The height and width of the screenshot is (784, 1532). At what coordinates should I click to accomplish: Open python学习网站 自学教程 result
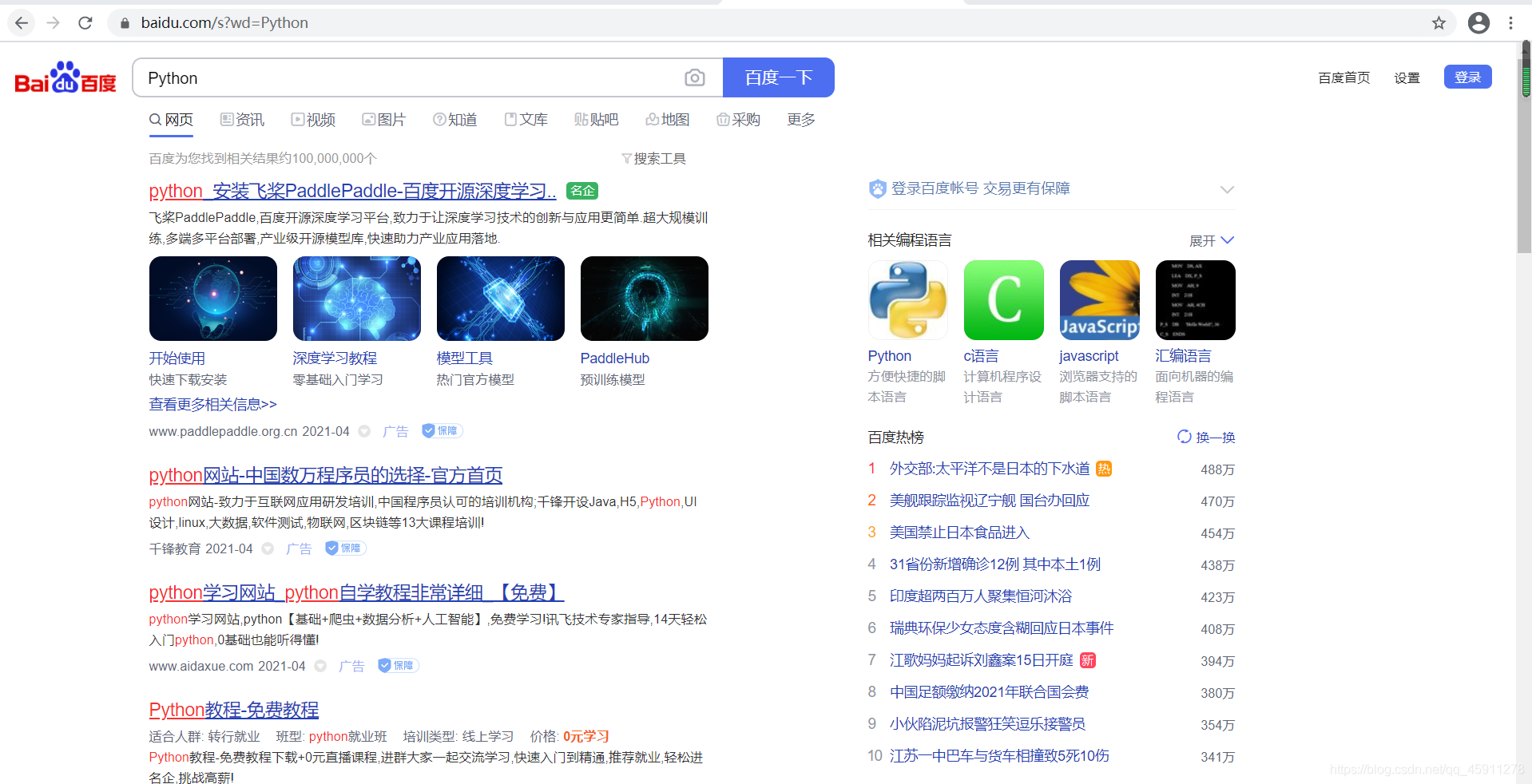356,592
